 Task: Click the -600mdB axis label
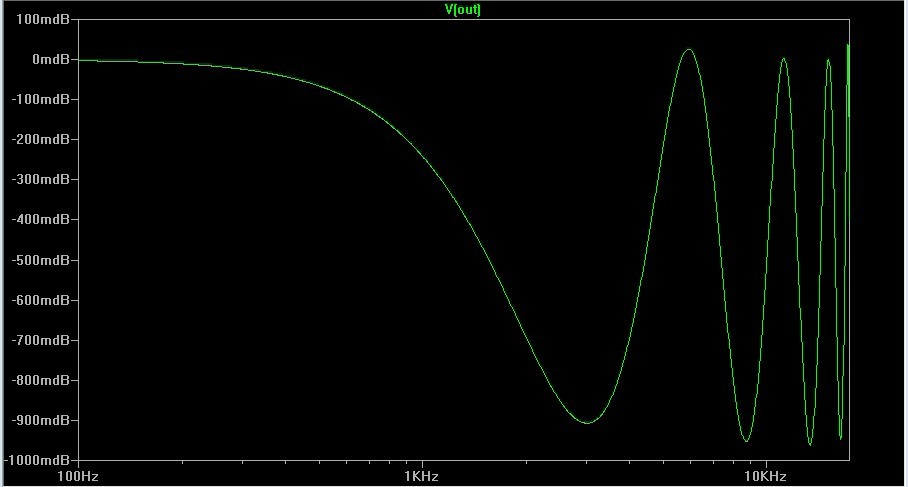41,300
